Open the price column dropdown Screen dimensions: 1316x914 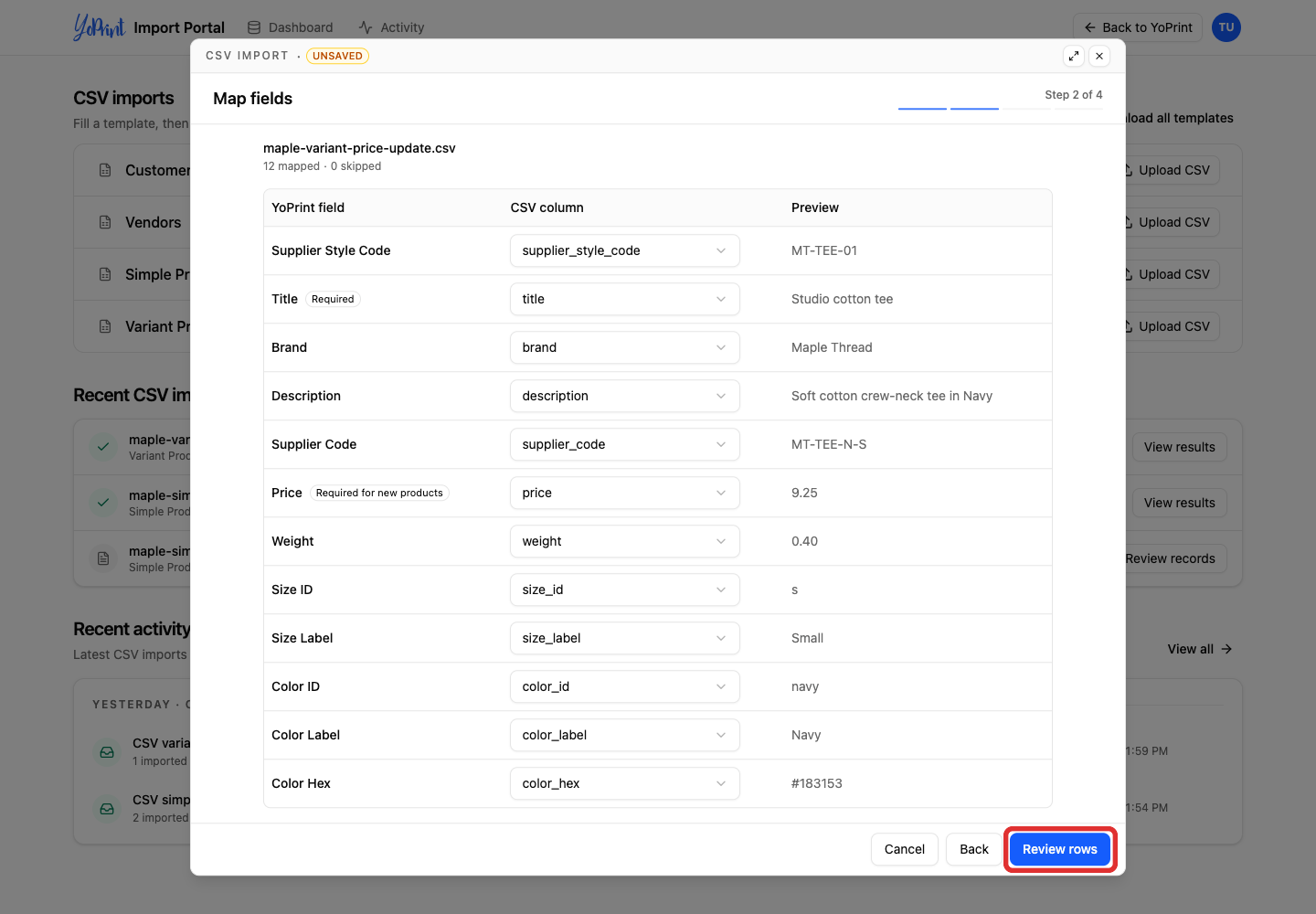[x=625, y=493]
